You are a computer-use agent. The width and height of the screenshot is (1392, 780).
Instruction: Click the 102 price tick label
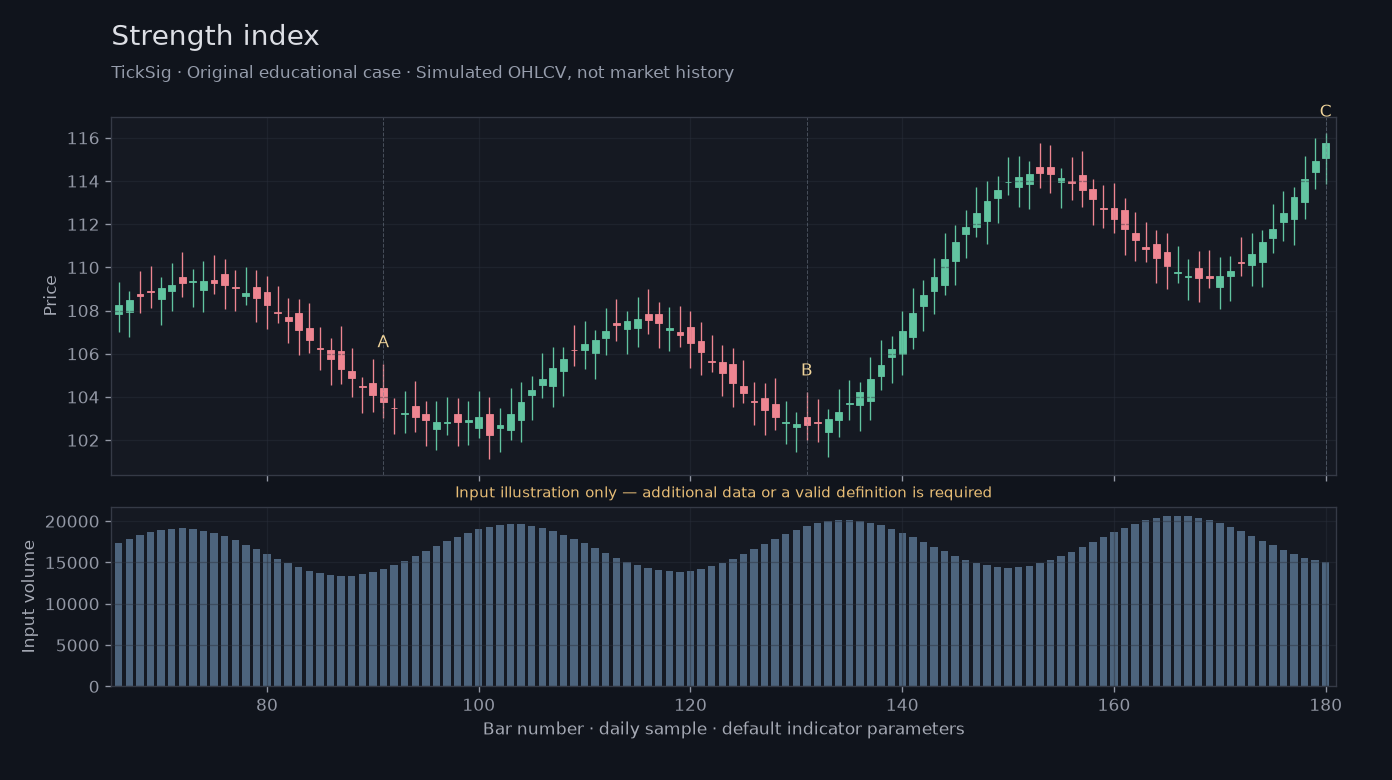click(83, 441)
